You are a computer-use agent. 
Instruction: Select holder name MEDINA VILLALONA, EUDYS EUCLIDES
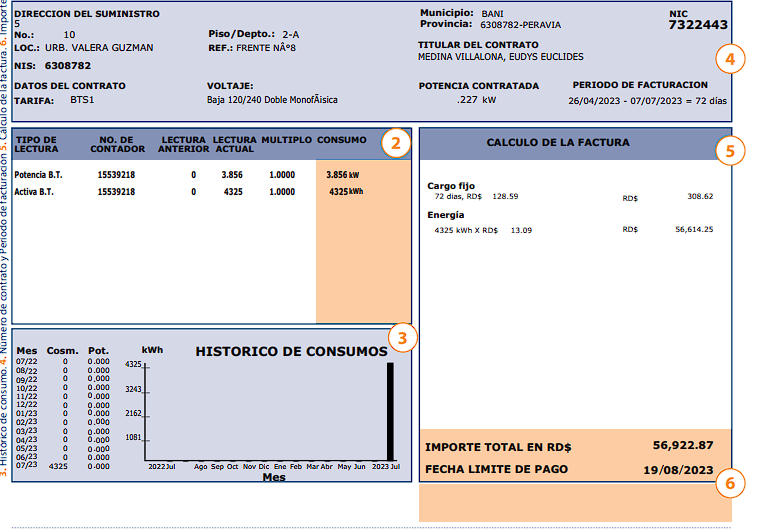(x=500, y=57)
